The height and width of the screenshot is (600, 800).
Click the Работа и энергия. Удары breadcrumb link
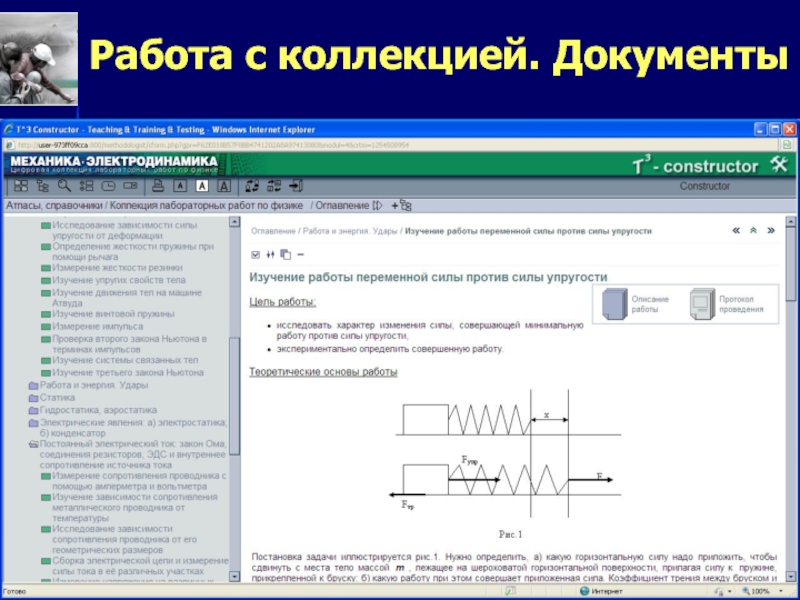[350, 231]
